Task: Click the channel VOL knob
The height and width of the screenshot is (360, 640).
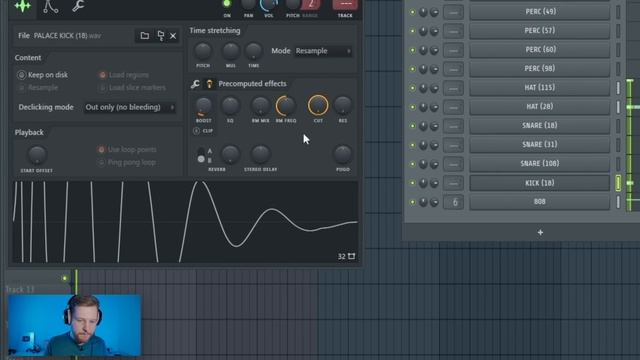Action: [x=269, y=4]
